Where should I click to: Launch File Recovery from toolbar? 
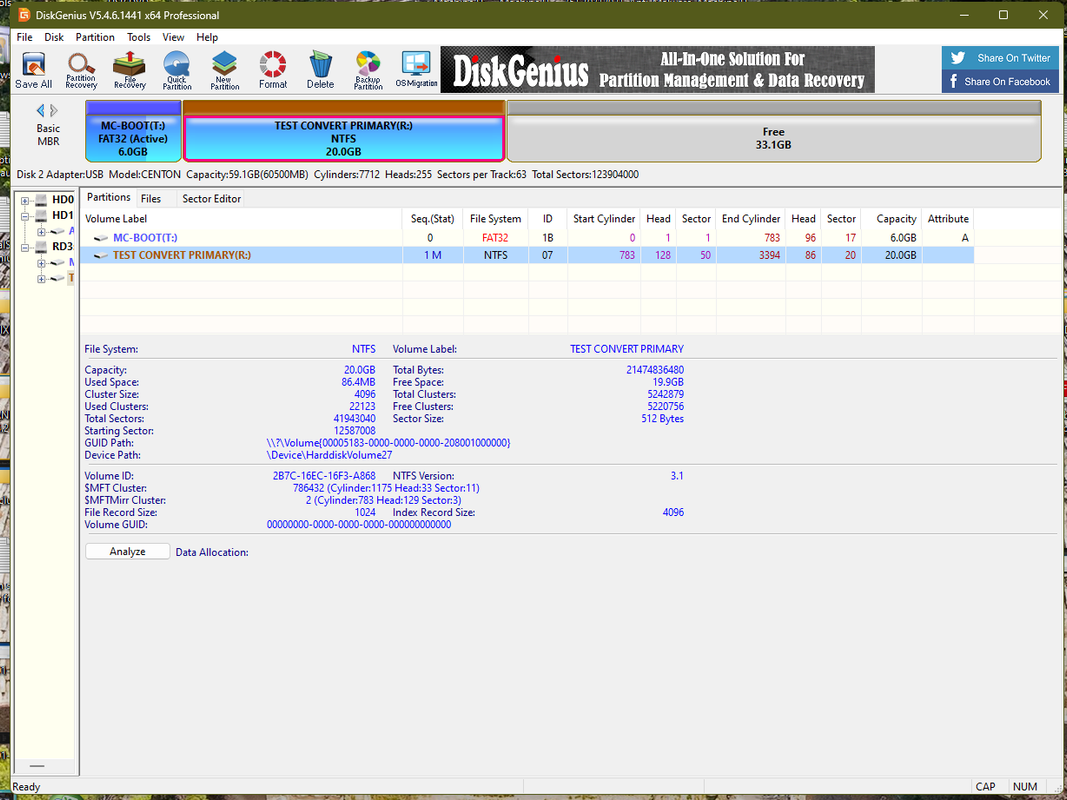pos(129,70)
